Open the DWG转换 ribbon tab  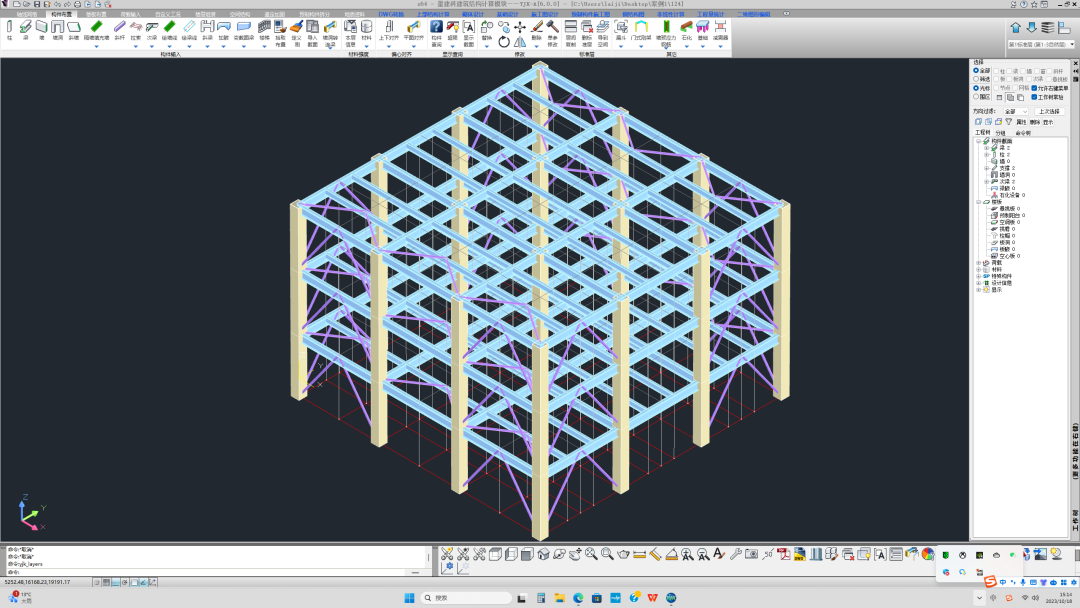[391, 14]
